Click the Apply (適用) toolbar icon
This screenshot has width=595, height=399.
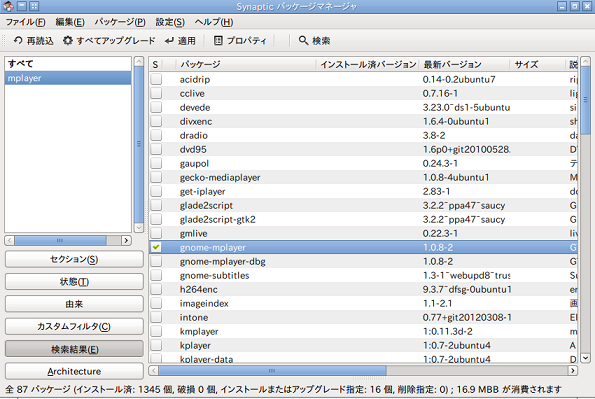coord(169,40)
